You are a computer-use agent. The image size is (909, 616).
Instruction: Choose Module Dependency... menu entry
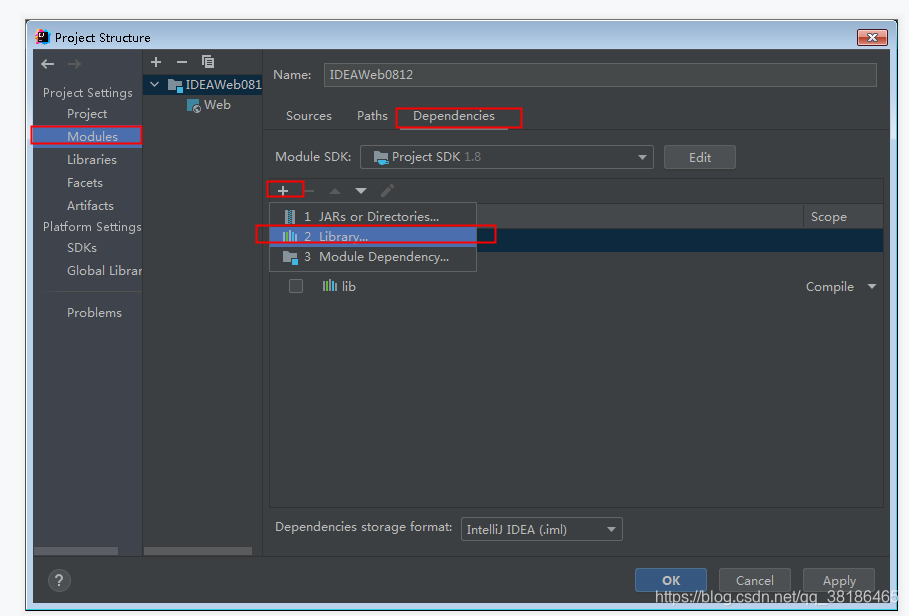(x=373, y=257)
